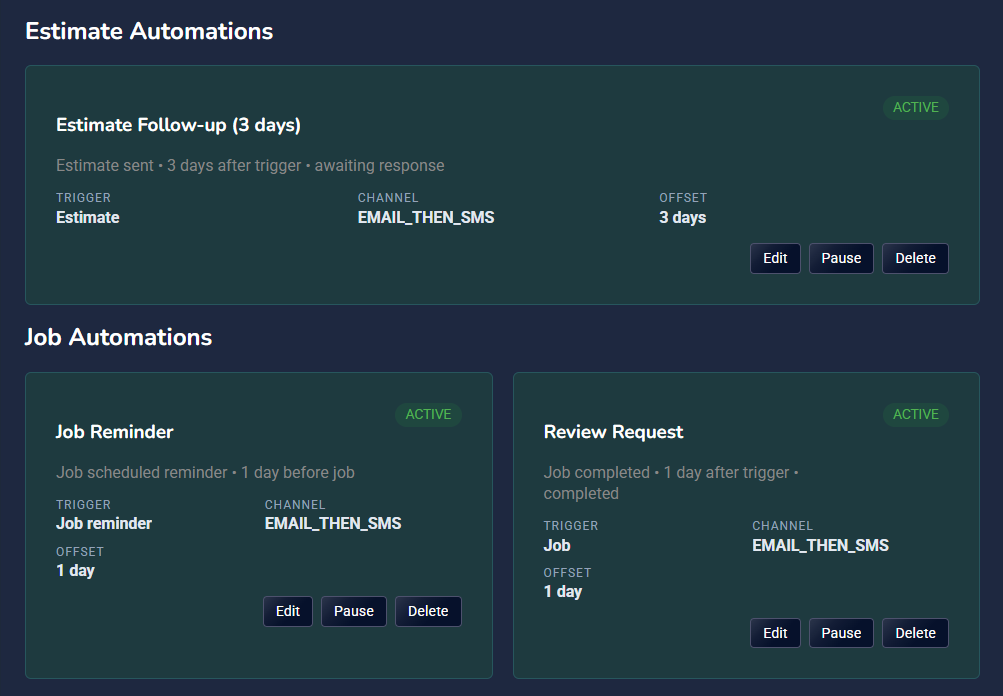
Task: Click description 'Job scheduled reminder • 1 day before job'
Action: click(205, 473)
